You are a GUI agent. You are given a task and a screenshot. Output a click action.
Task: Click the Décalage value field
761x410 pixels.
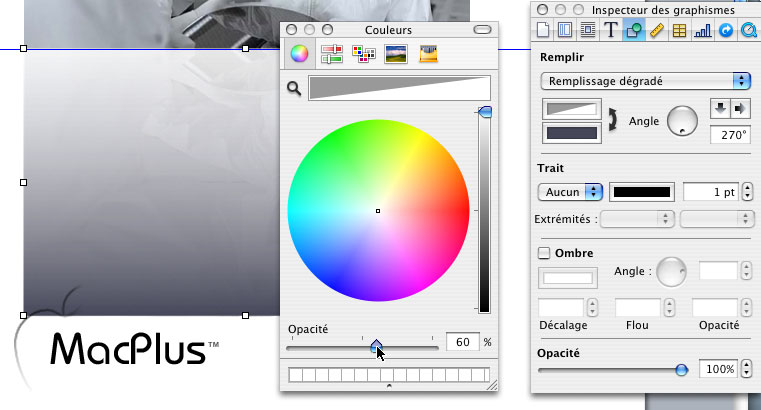click(x=561, y=308)
